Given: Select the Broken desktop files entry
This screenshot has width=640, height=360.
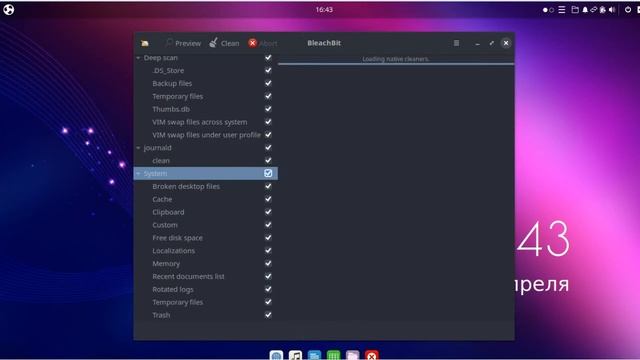Looking at the screenshot, I should 186,186.
